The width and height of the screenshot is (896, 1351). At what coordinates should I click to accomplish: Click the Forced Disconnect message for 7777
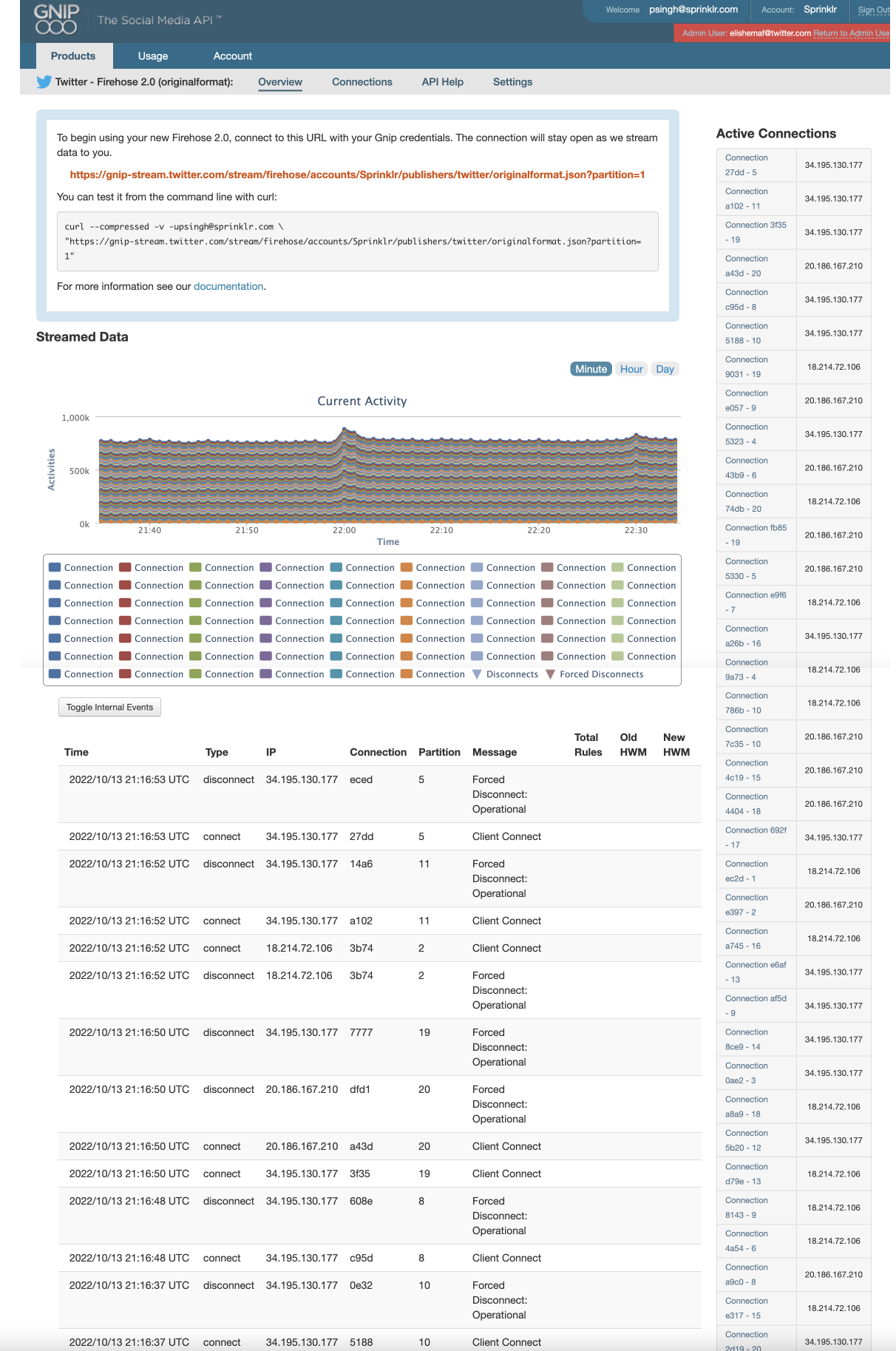pyautogui.click(x=500, y=1048)
